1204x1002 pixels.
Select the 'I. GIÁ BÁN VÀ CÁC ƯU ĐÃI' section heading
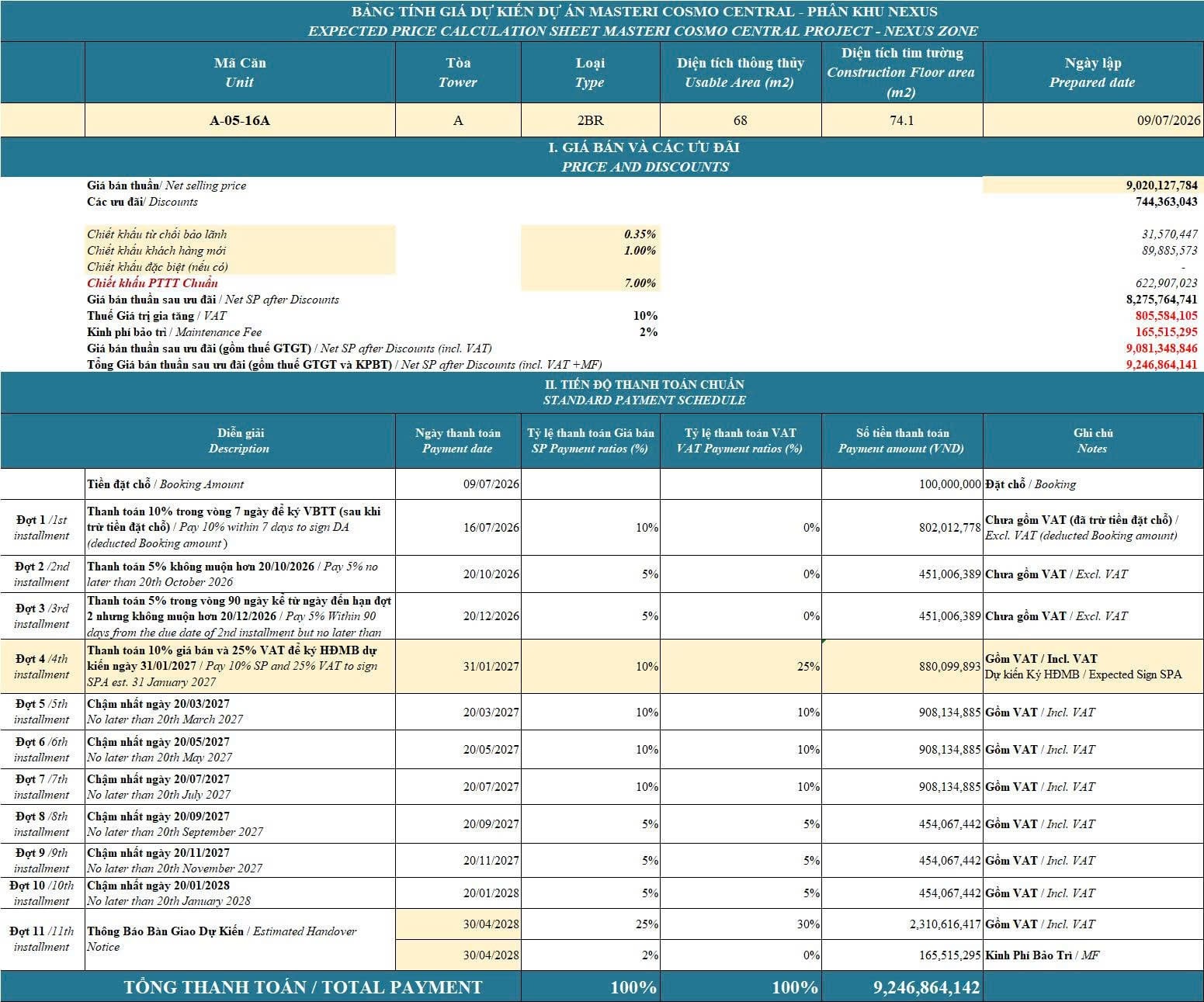[x=644, y=147]
